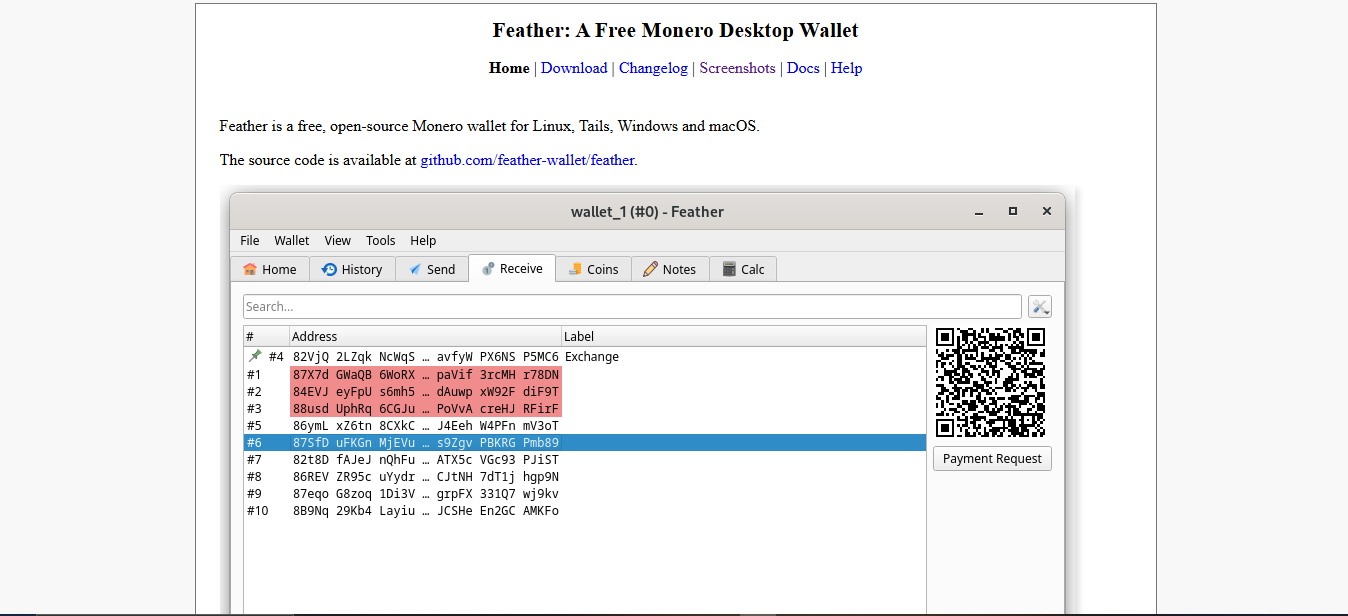The height and width of the screenshot is (616, 1348).
Task: Select the address starting with 86ymL
Action: (x=425, y=425)
